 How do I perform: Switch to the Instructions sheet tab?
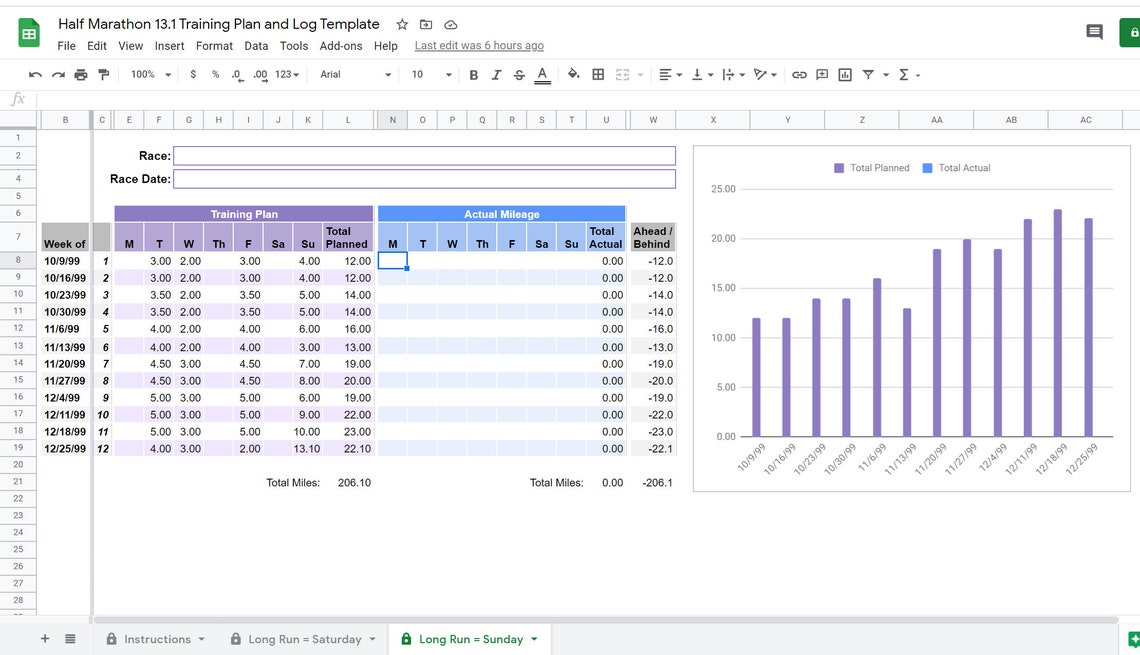pos(160,638)
